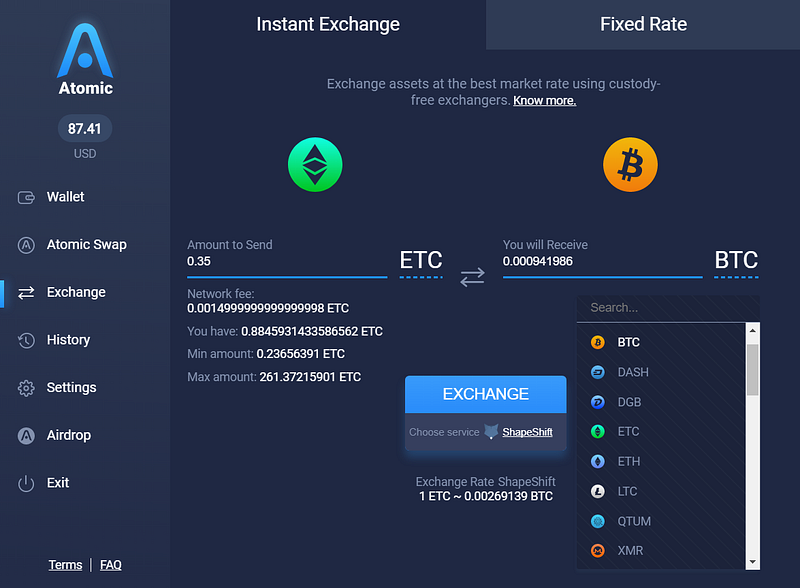Click the Network fee value

(268, 308)
